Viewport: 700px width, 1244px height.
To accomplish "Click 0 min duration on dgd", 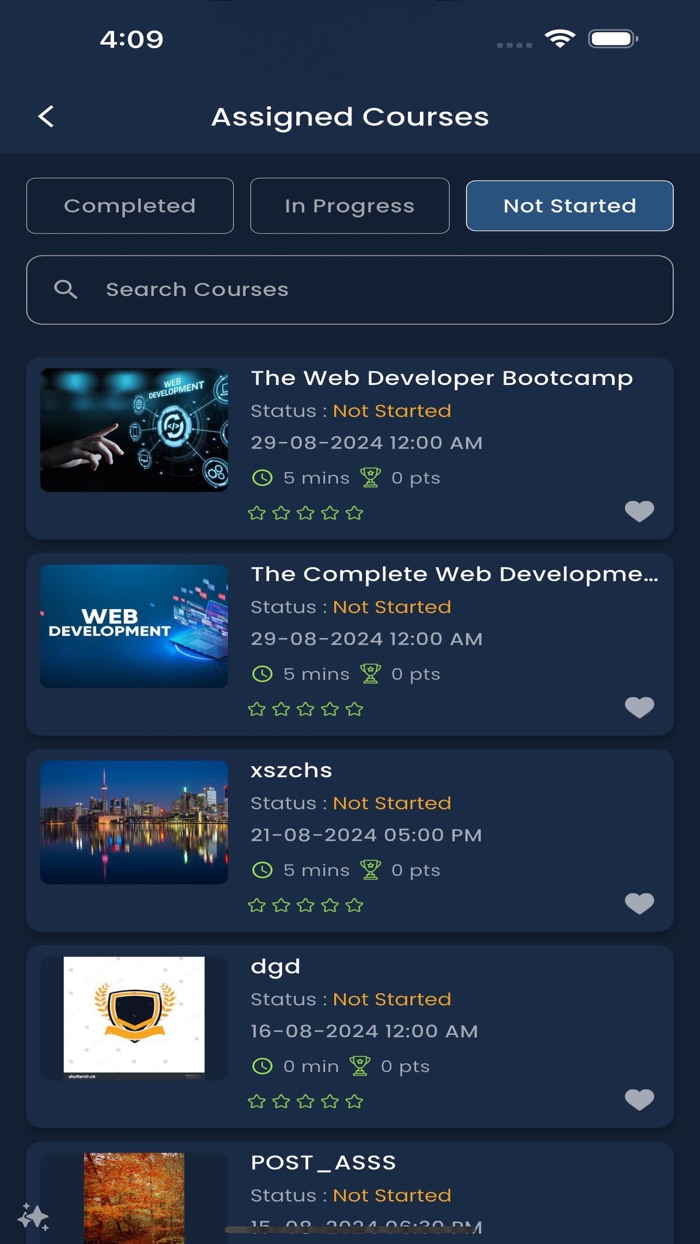I will point(311,1066).
